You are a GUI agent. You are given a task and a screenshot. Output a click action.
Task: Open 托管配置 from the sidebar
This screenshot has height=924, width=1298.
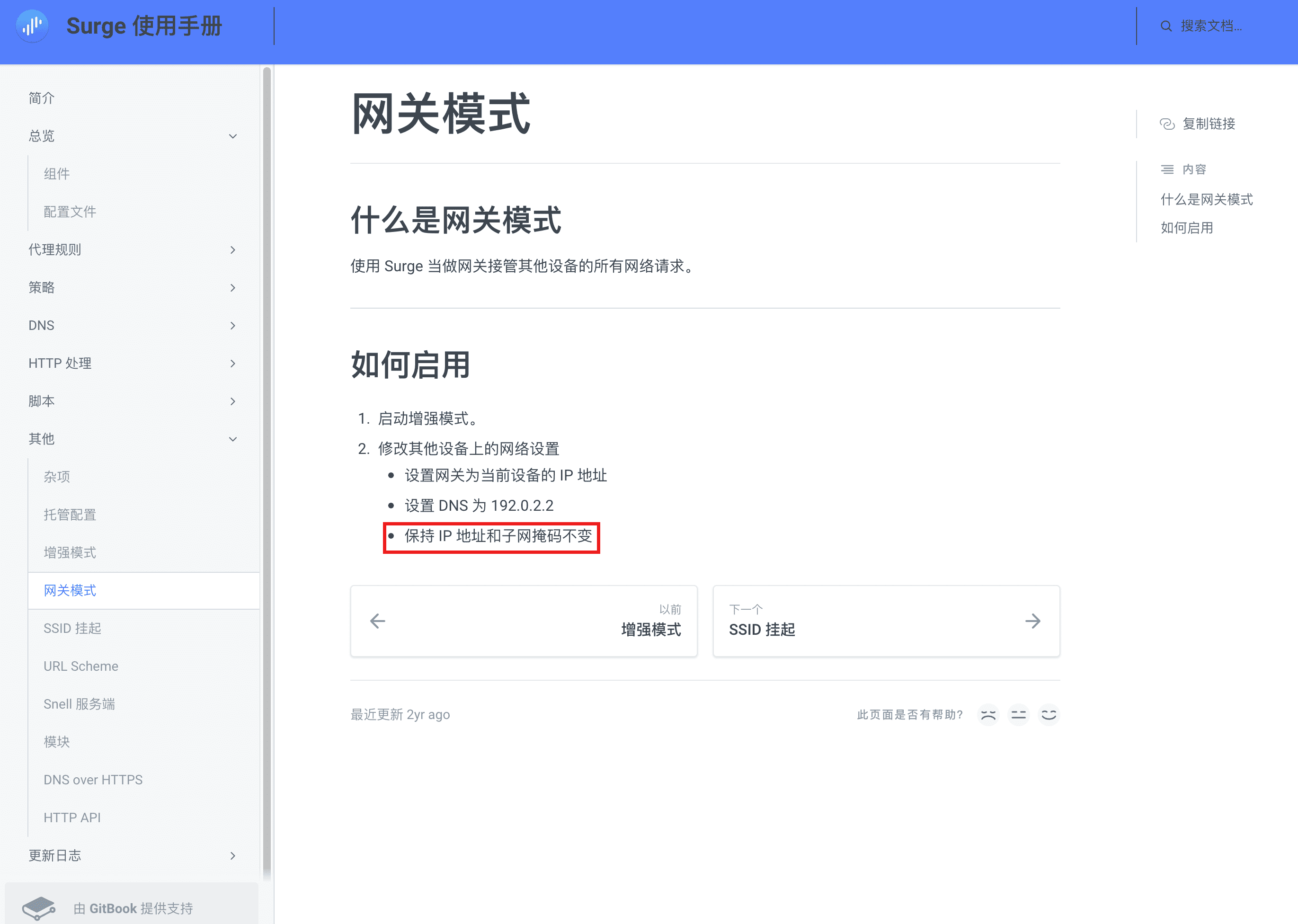click(70, 515)
